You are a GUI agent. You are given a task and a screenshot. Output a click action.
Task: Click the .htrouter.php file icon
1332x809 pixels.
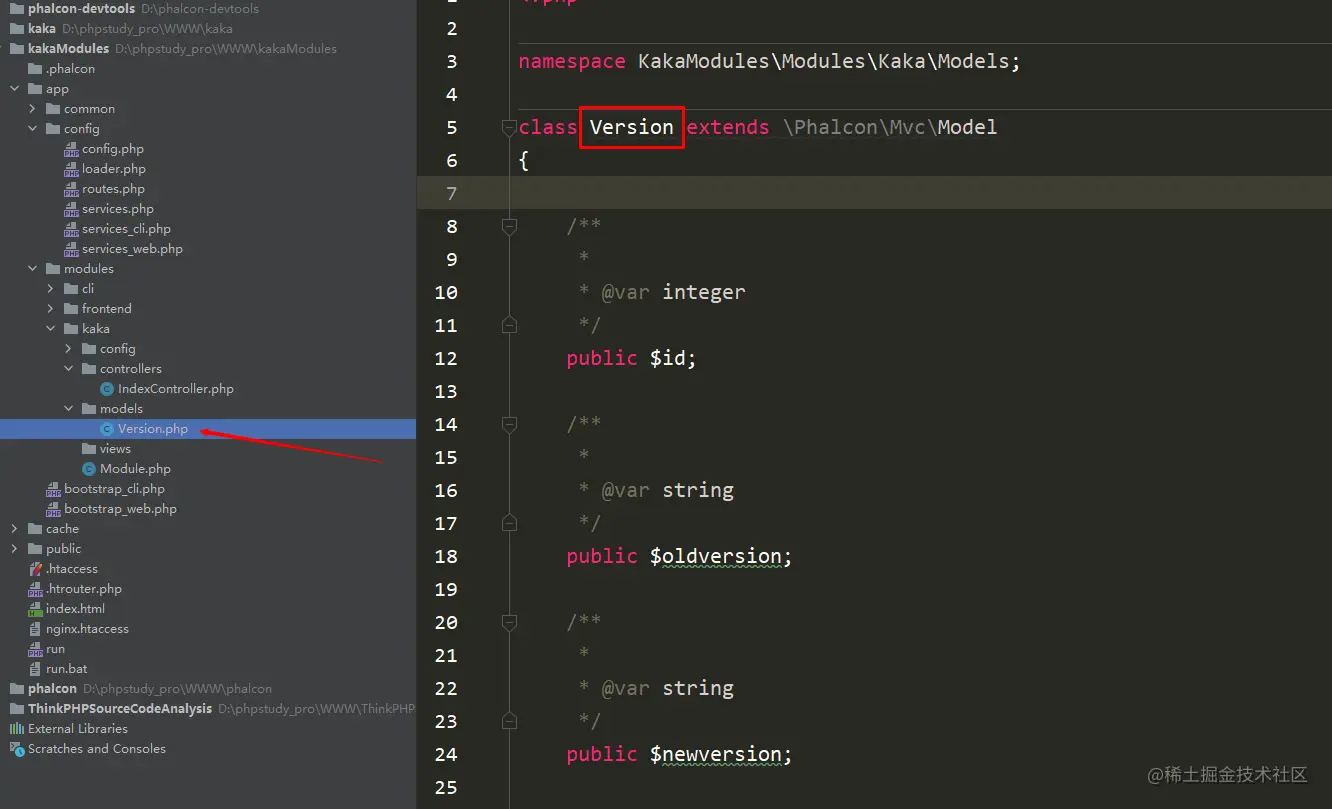[x=36, y=589]
